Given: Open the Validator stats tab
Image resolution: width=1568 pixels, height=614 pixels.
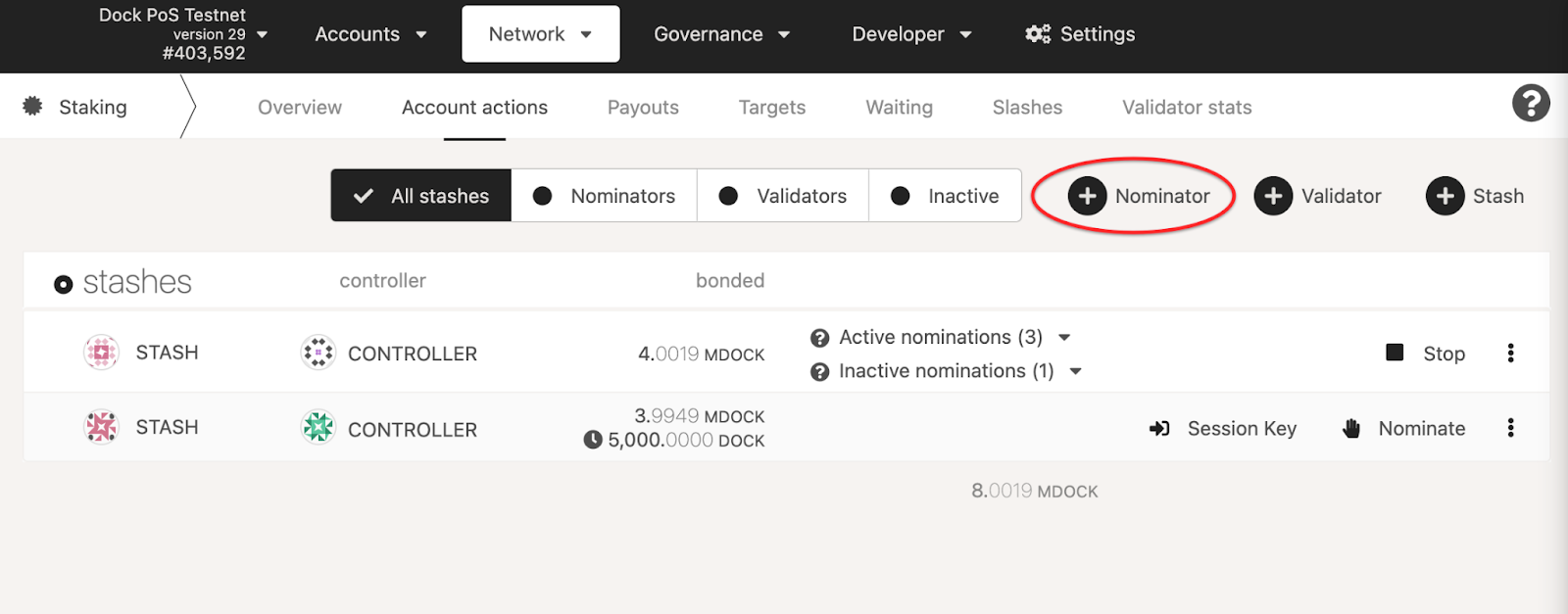Looking at the screenshot, I should tap(1187, 108).
